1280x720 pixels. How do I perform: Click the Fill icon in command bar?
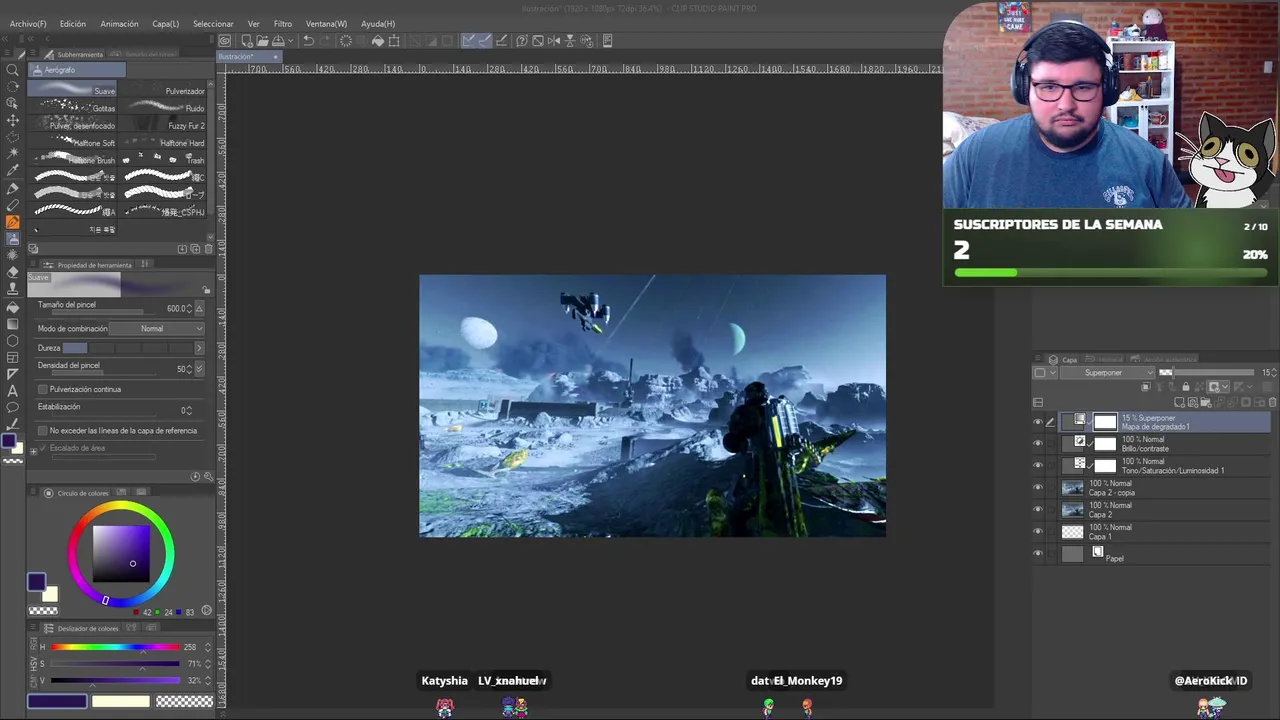click(x=377, y=41)
